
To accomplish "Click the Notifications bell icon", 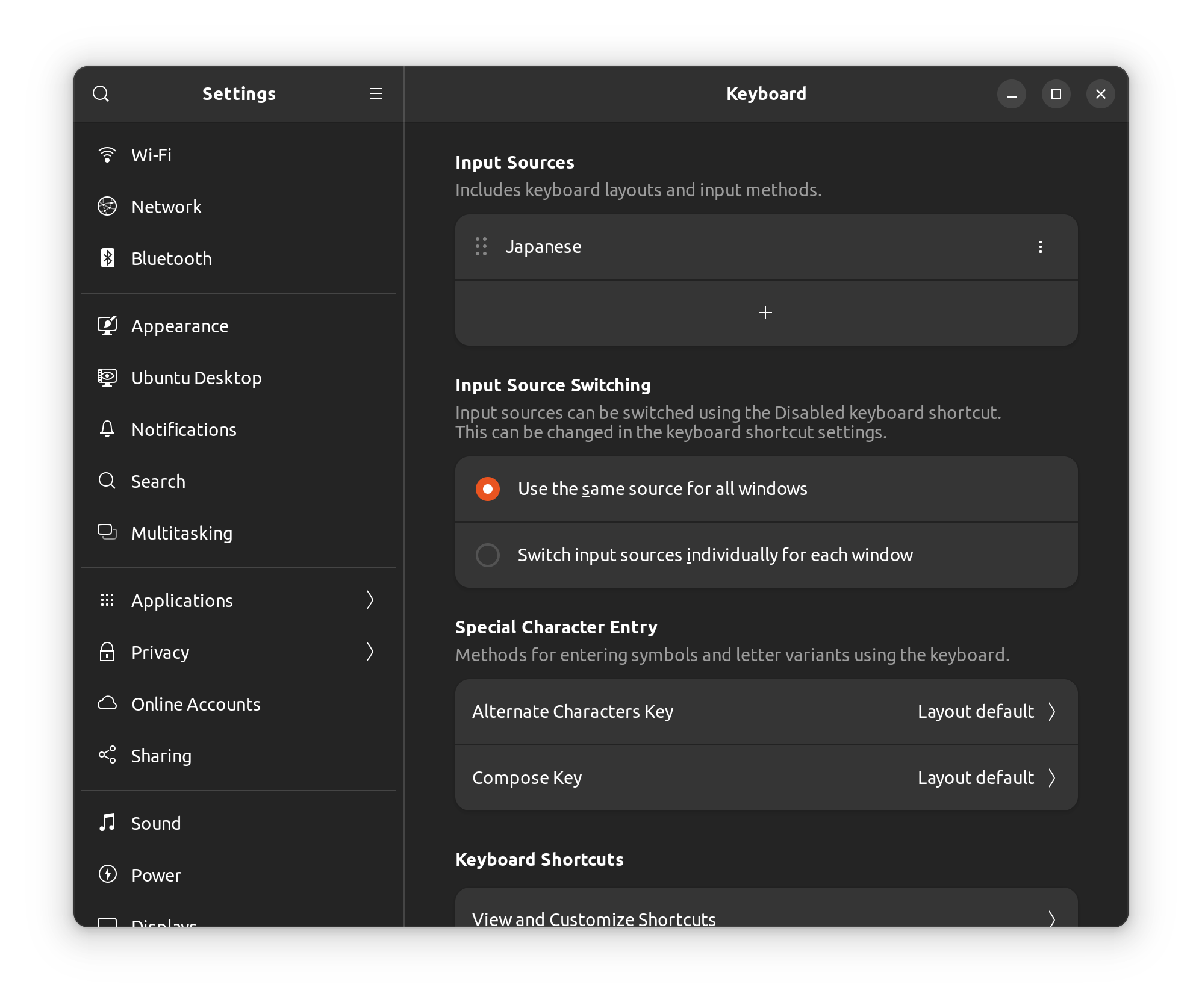I will click(x=107, y=429).
